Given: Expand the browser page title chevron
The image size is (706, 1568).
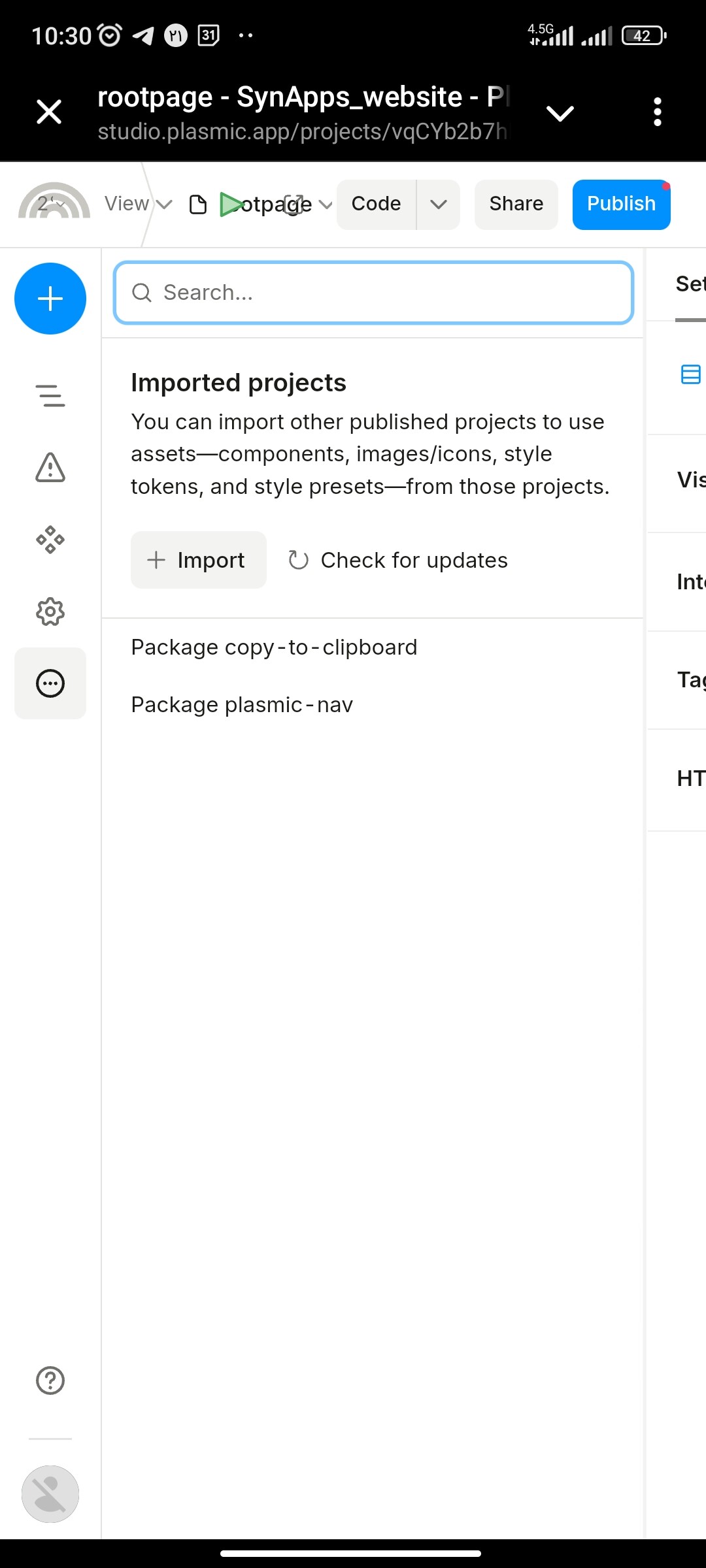Looking at the screenshot, I should click(x=560, y=113).
